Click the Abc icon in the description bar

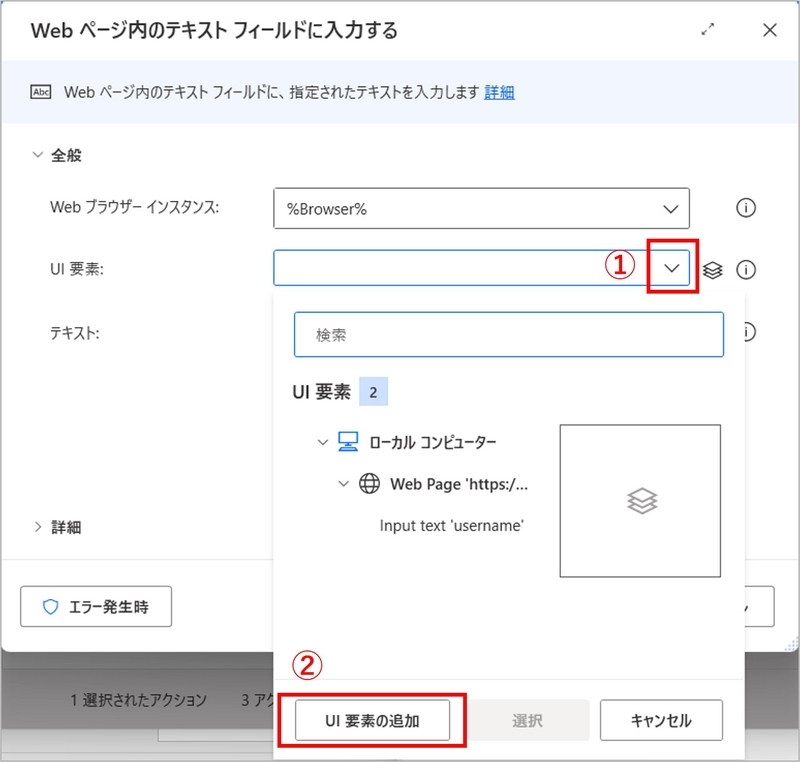click(42, 91)
